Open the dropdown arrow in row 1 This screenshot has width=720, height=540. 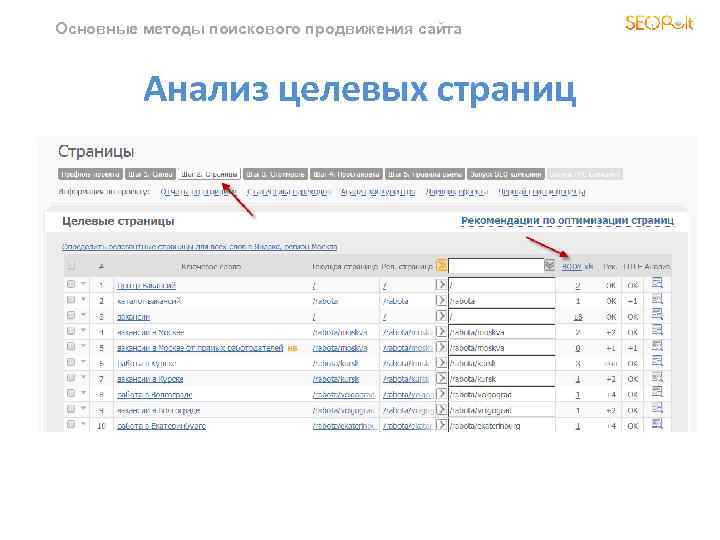(x=83, y=284)
